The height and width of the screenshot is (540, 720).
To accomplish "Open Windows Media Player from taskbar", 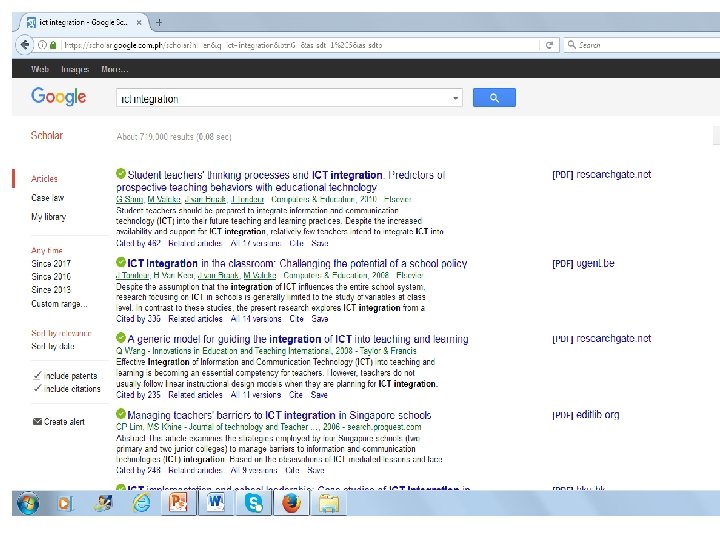I will pyautogui.click(x=65, y=503).
